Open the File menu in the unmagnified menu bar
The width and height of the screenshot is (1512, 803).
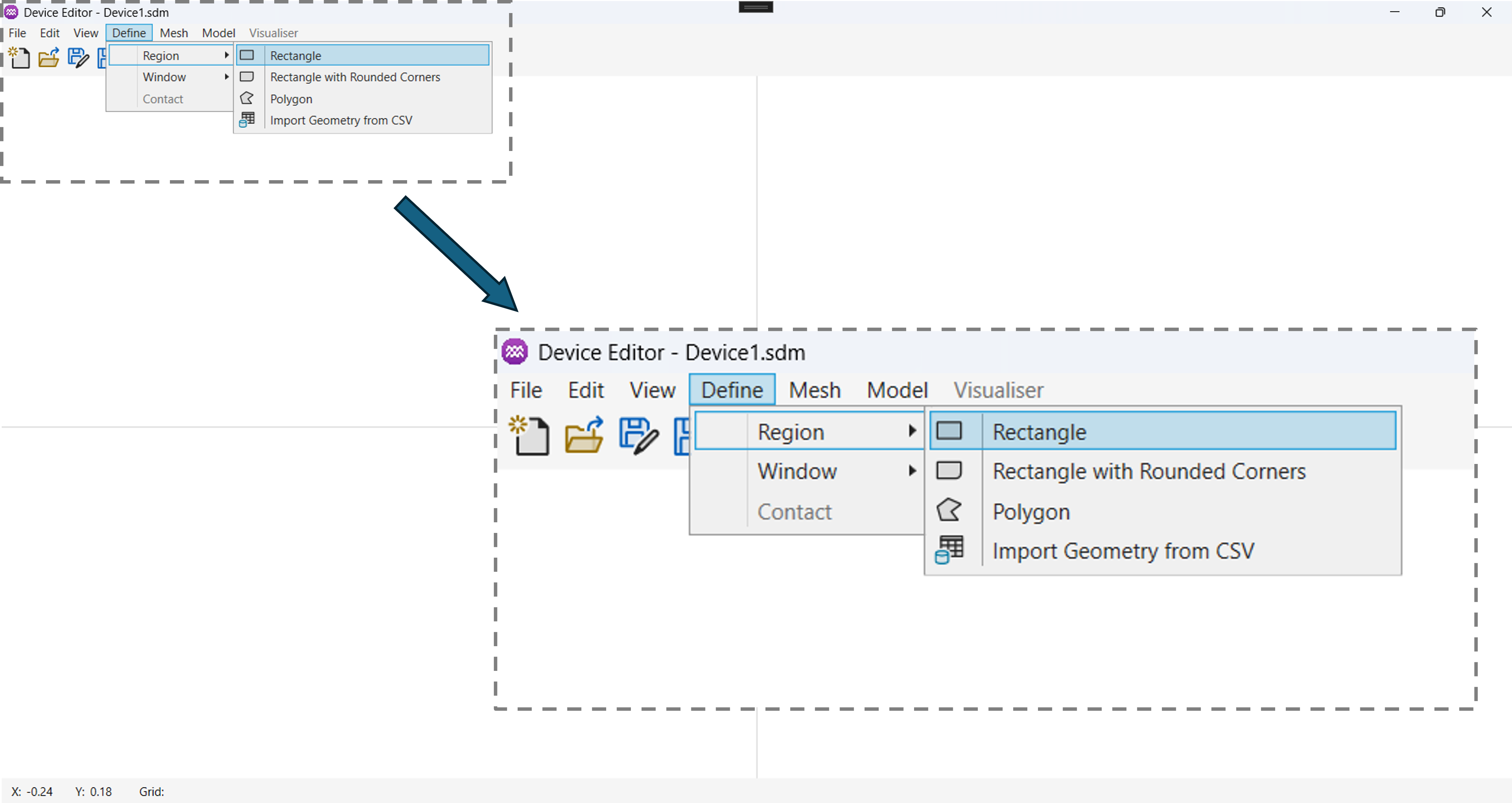[x=17, y=33]
